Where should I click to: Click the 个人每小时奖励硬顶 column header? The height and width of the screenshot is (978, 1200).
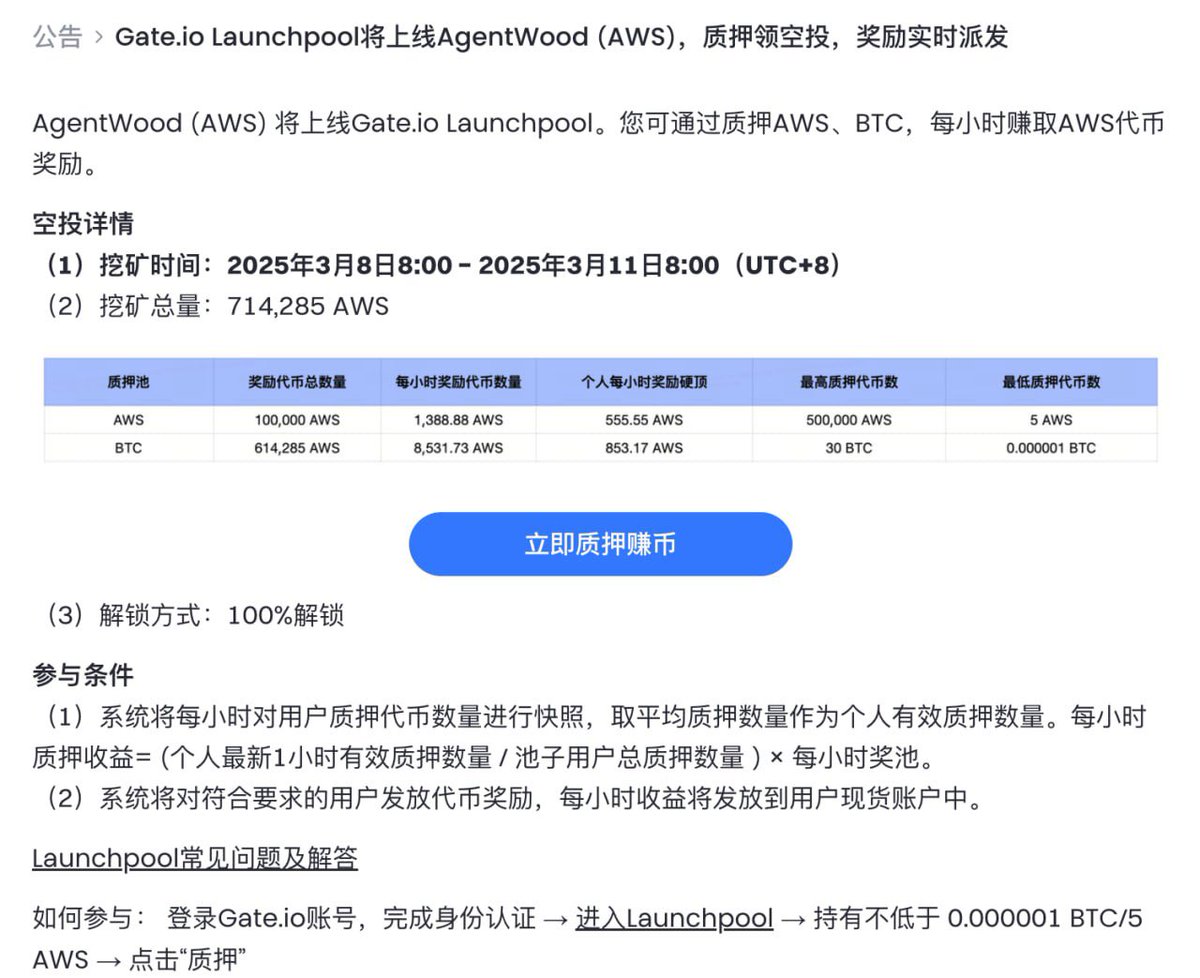point(644,382)
